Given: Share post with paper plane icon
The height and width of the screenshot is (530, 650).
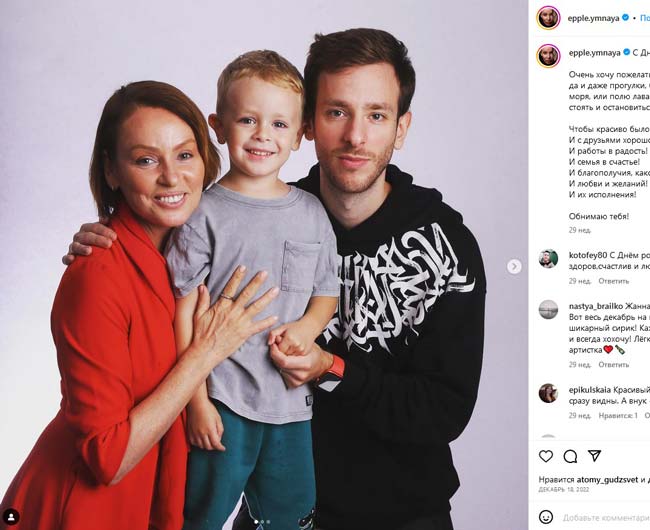Looking at the screenshot, I should [594, 456].
